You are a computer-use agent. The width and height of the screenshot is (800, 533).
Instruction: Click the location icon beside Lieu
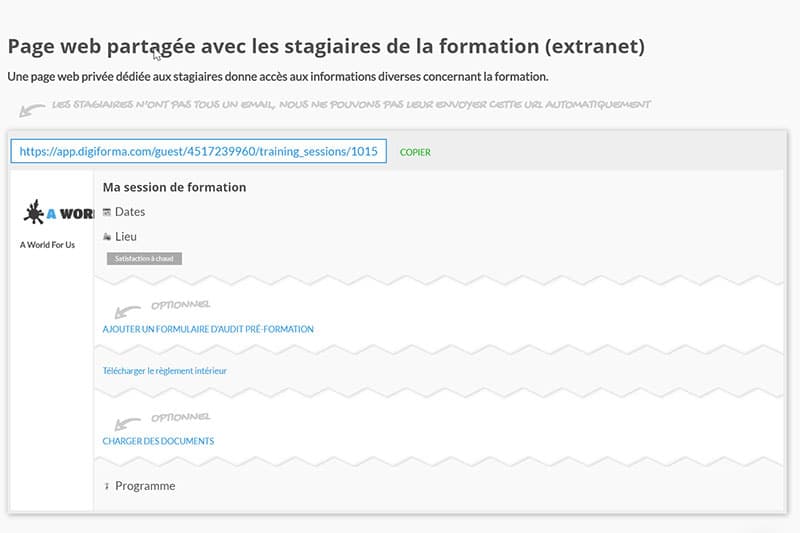(x=107, y=237)
